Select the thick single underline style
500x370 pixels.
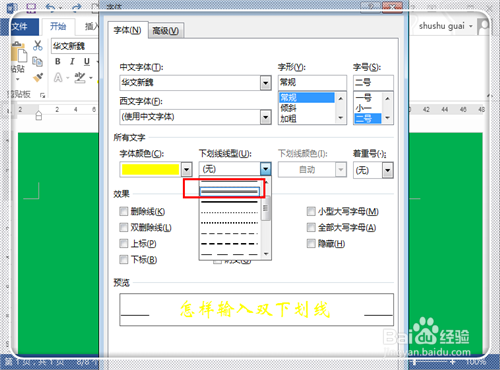229,202
